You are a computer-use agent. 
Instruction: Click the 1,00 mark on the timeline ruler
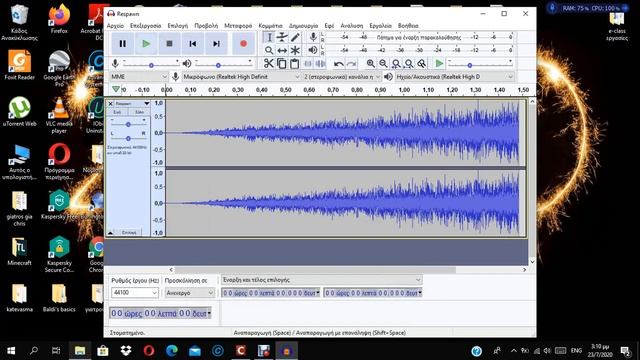404,90
